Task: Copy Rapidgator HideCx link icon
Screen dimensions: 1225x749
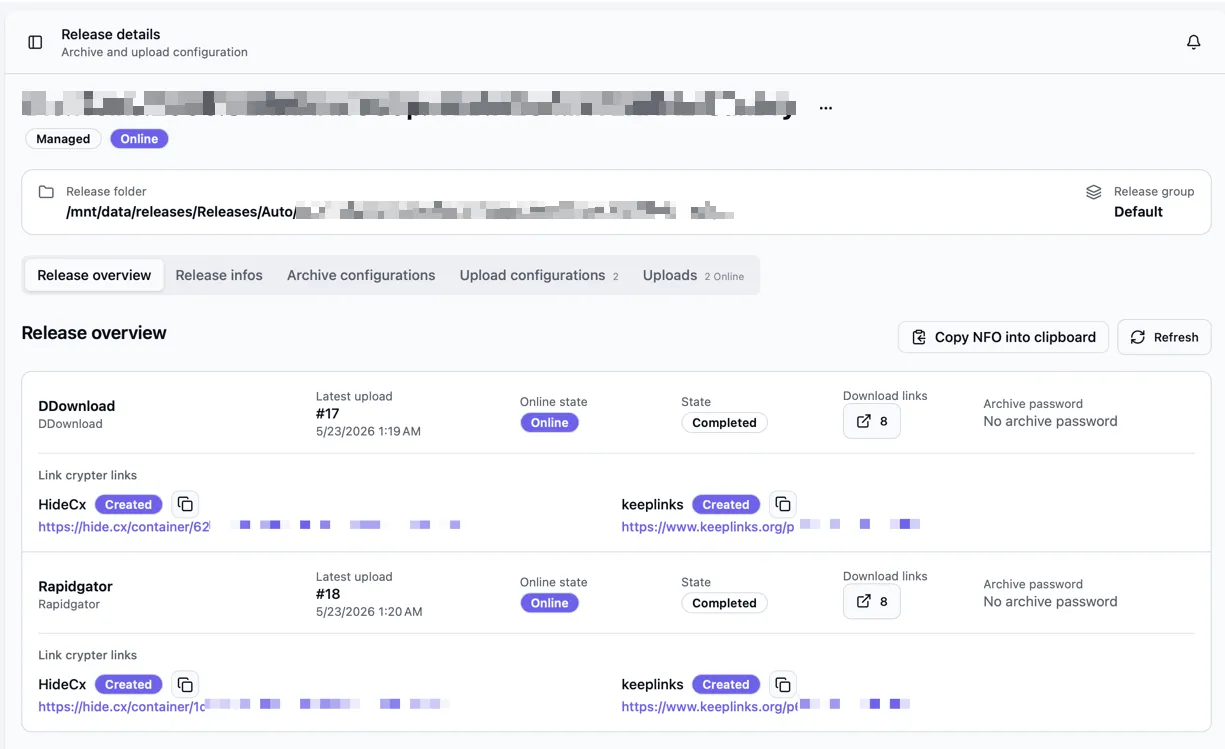Action: click(185, 684)
